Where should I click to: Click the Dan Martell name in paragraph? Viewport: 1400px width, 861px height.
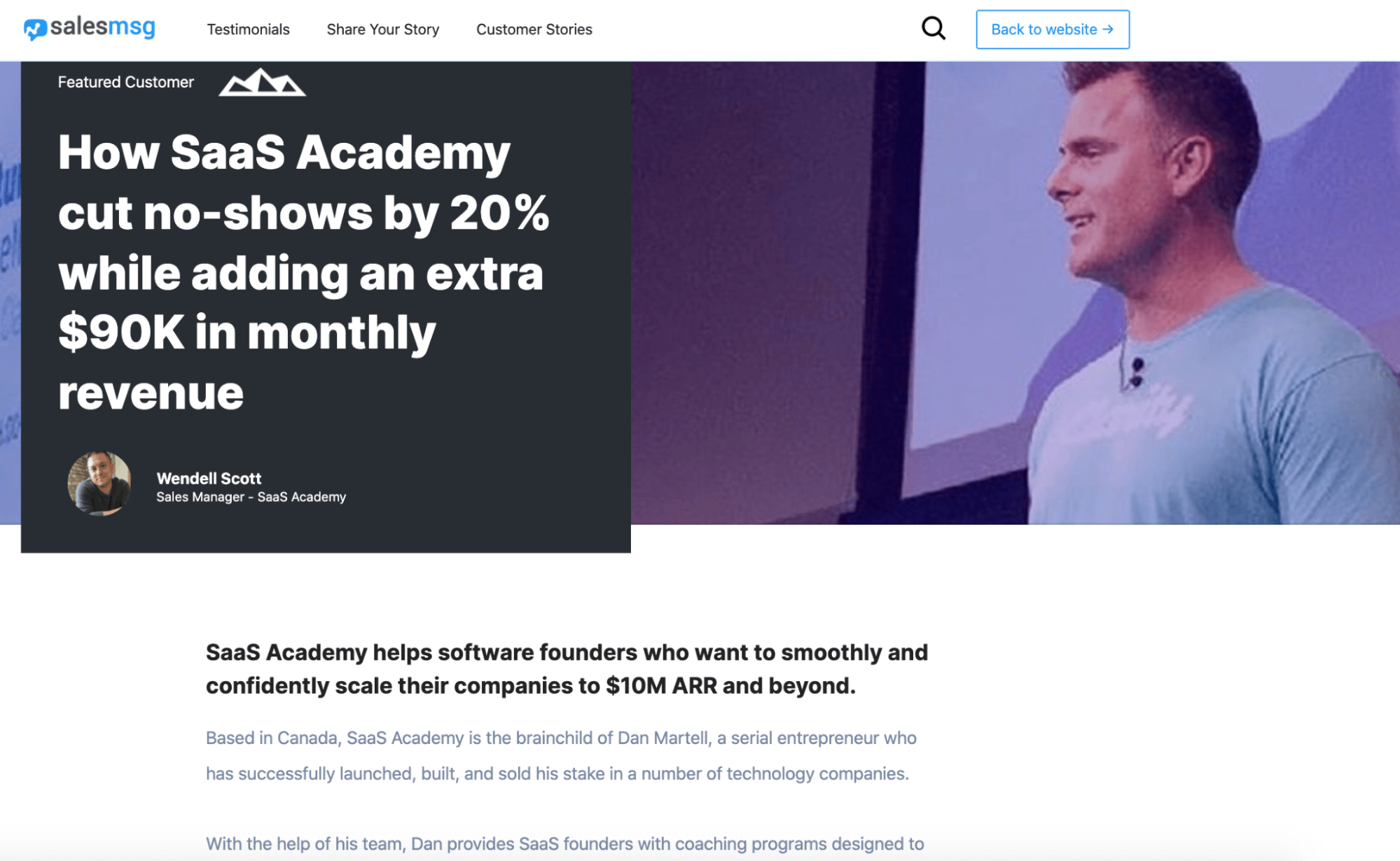(663, 738)
